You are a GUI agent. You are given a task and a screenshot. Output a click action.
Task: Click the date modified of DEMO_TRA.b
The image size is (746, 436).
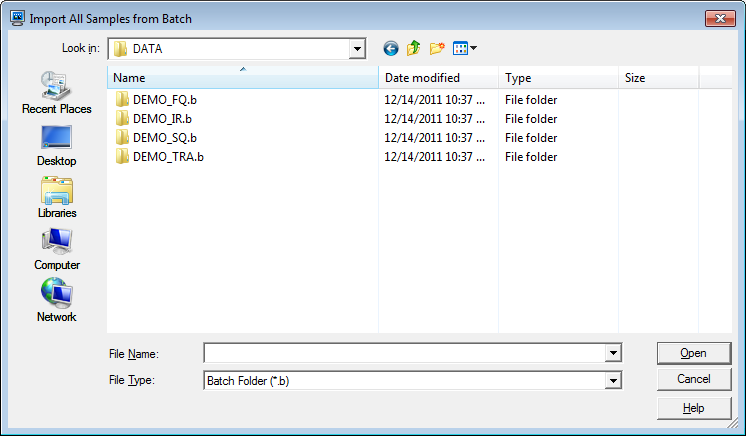[434, 157]
